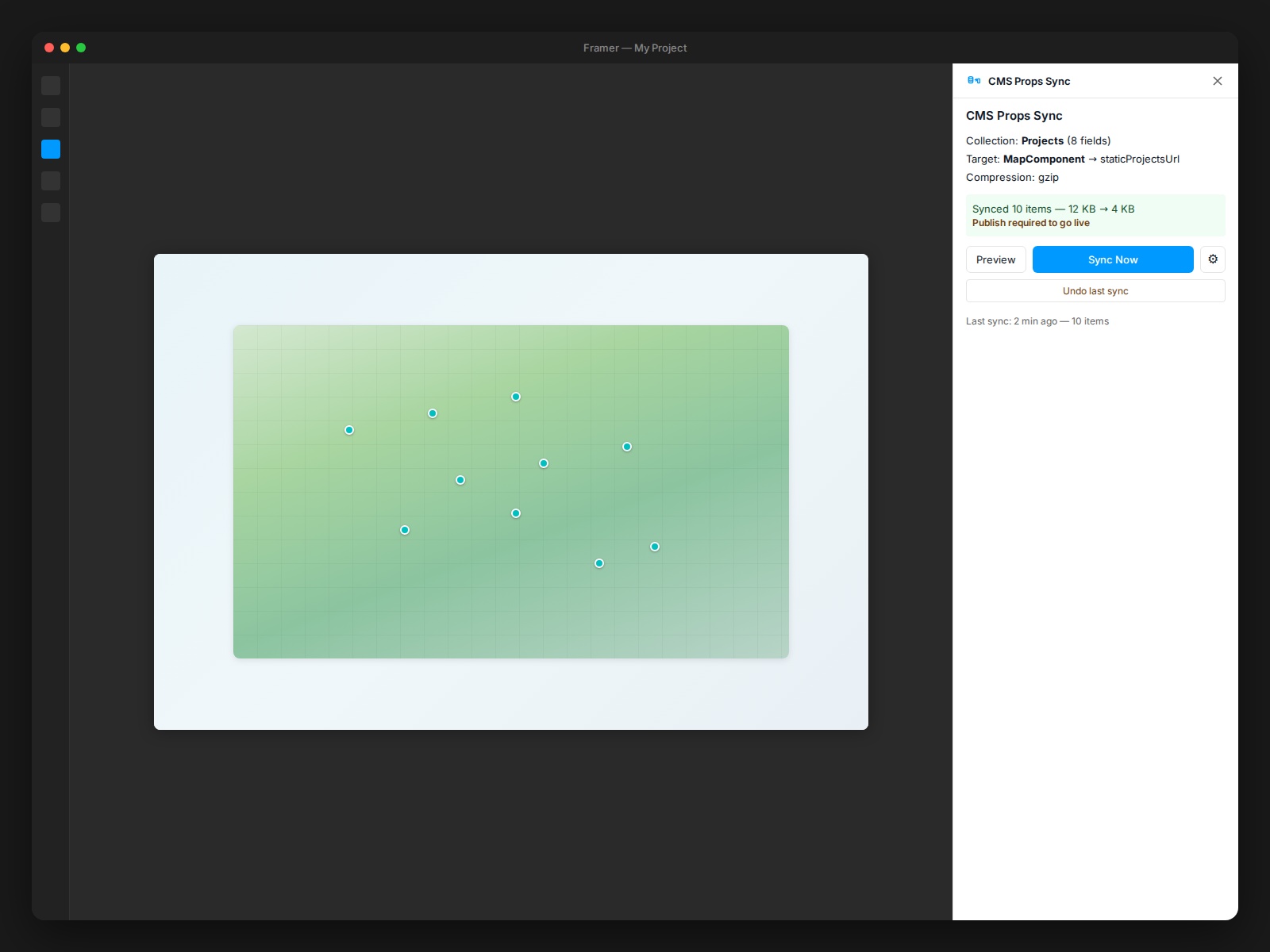Click Preview to preview the sync

coord(995,259)
